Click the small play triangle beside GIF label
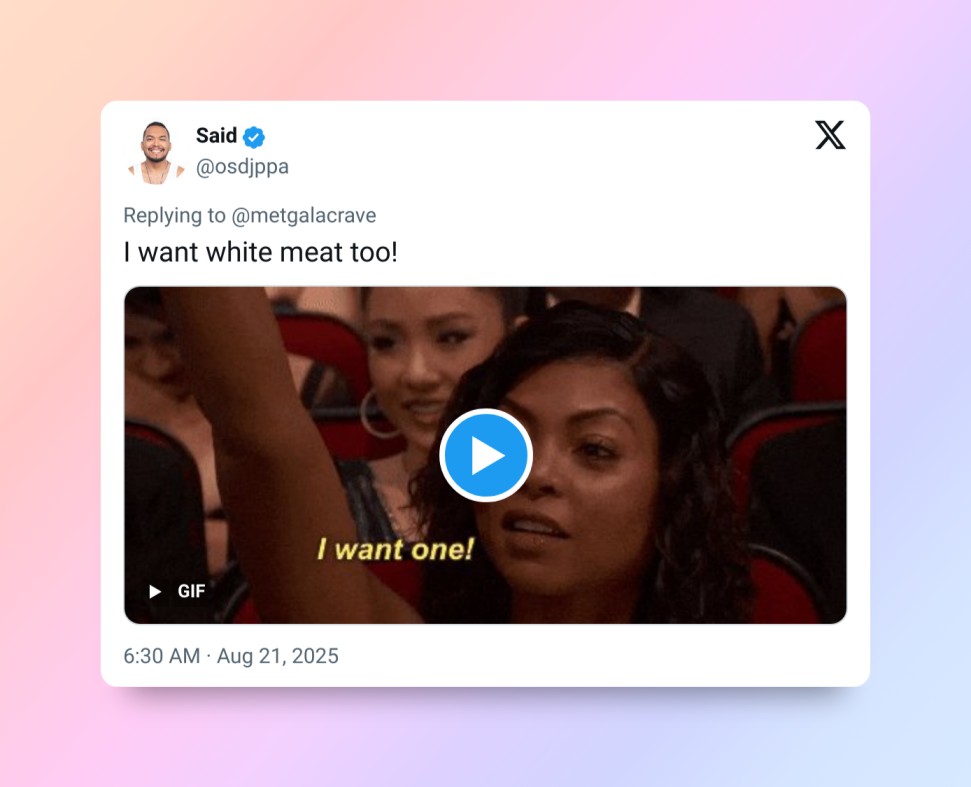Image resolution: width=971 pixels, height=787 pixels. coord(155,591)
